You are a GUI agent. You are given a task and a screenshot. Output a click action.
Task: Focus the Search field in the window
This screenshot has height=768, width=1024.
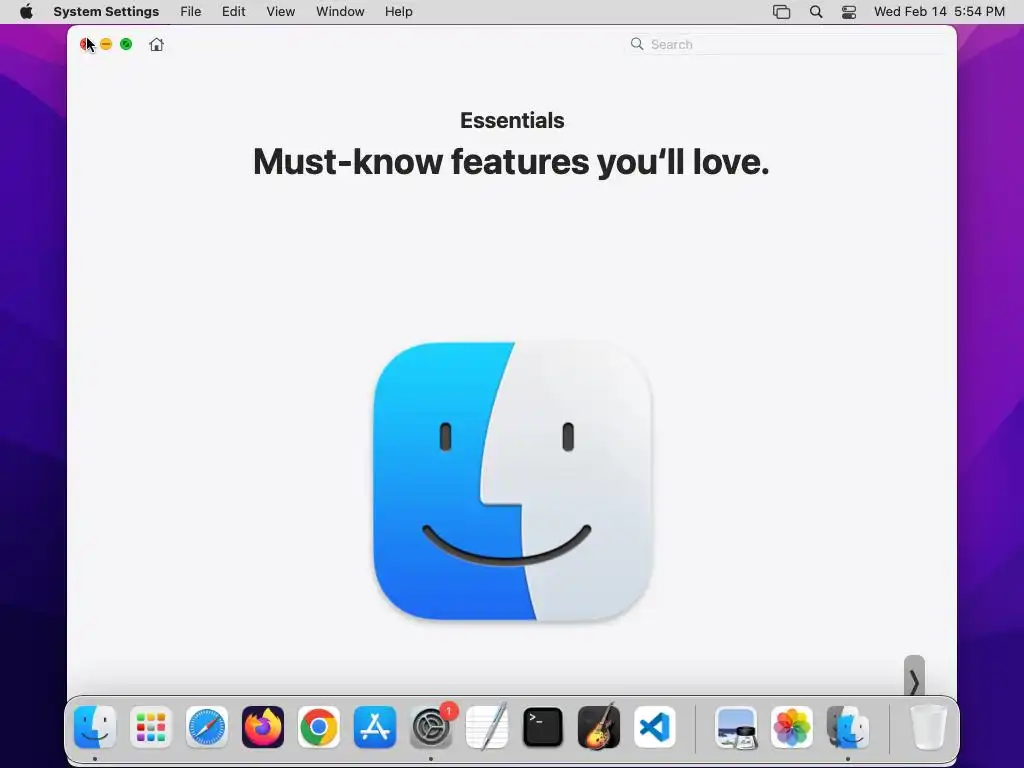(787, 44)
